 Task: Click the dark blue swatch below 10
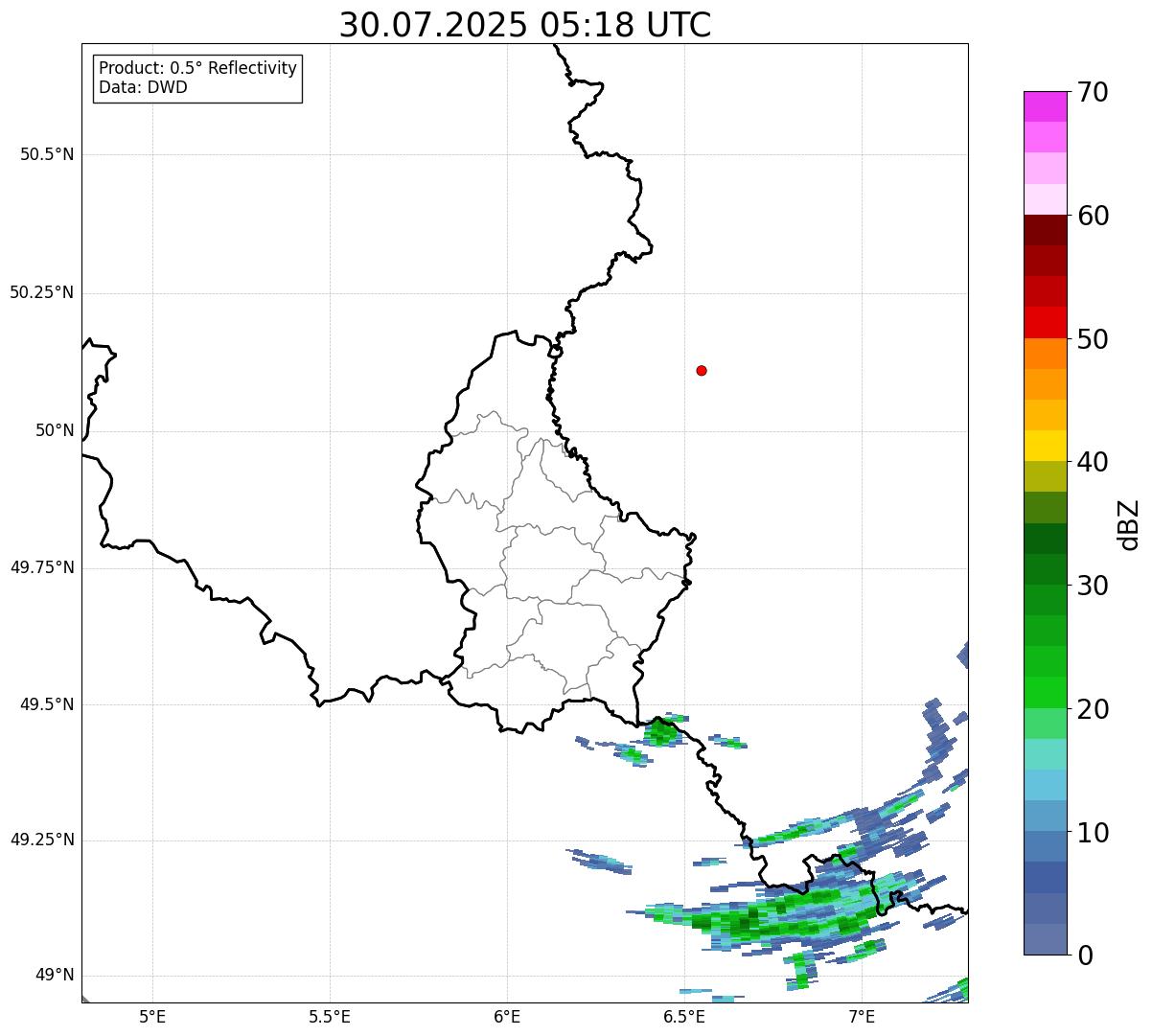[x=1045, y=878]
